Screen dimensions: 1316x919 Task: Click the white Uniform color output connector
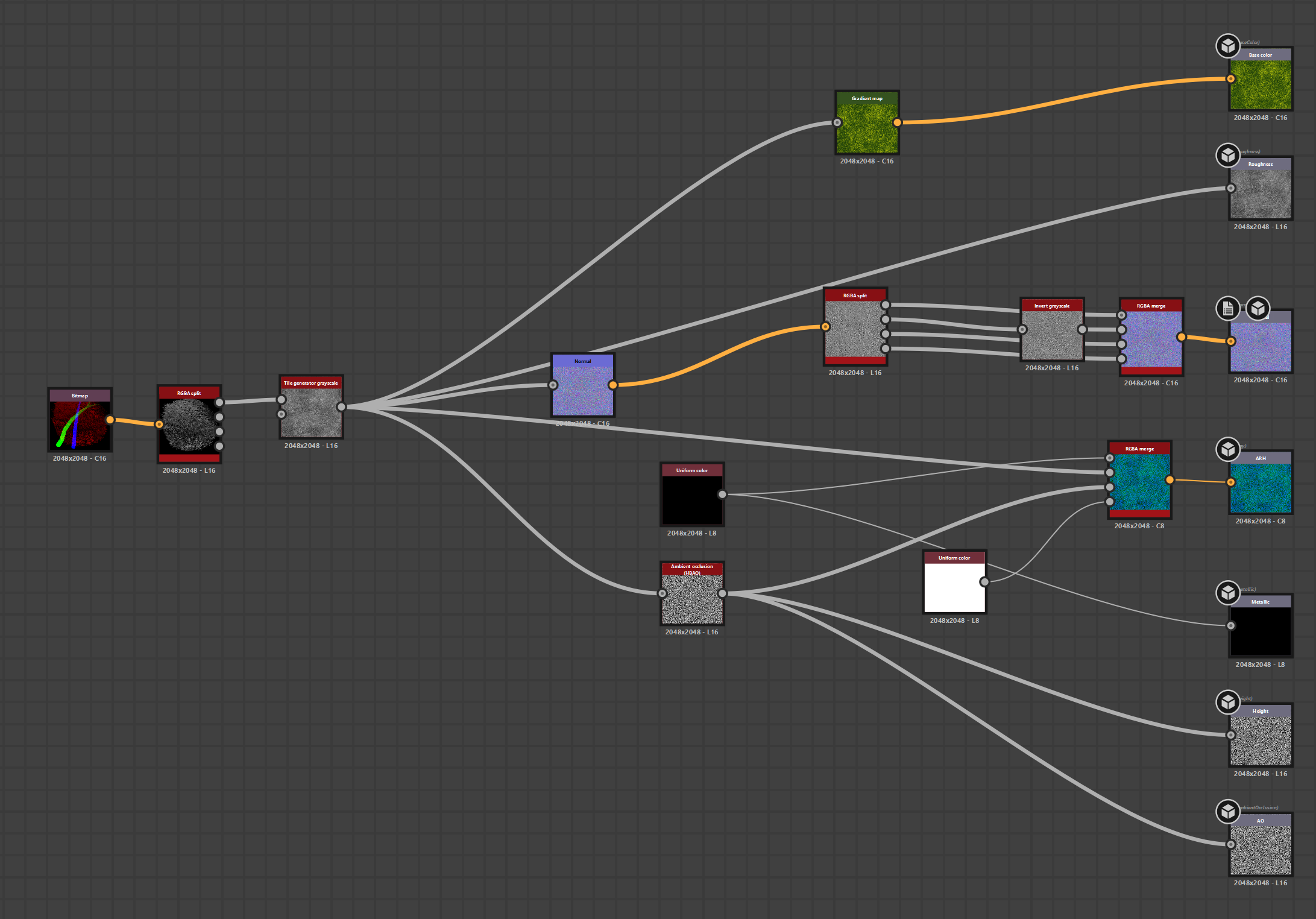click(984, 582)
